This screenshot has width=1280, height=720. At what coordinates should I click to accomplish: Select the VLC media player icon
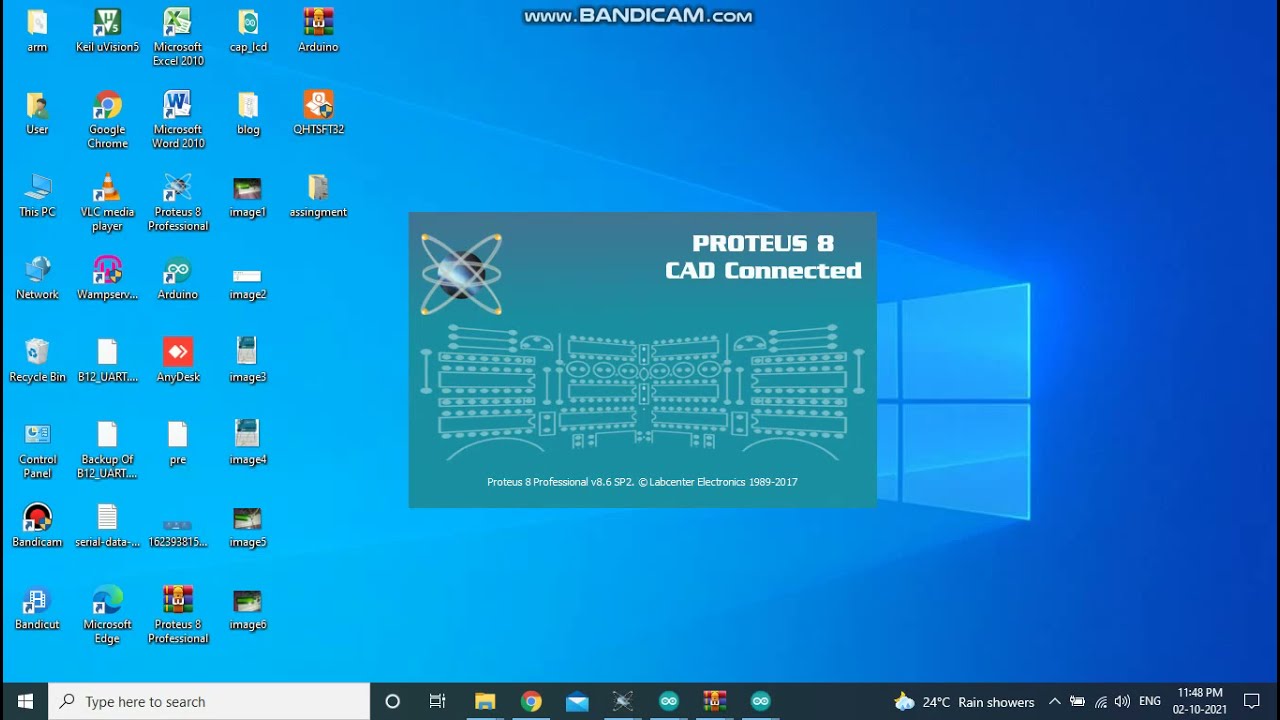coord(107,188)
